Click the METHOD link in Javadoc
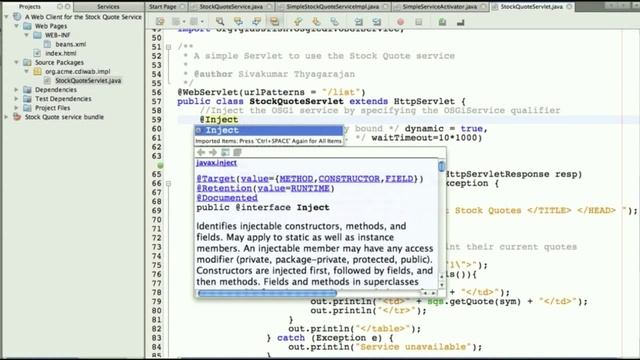The height and width of the screenshot is (360, 640). pos(296,179)
